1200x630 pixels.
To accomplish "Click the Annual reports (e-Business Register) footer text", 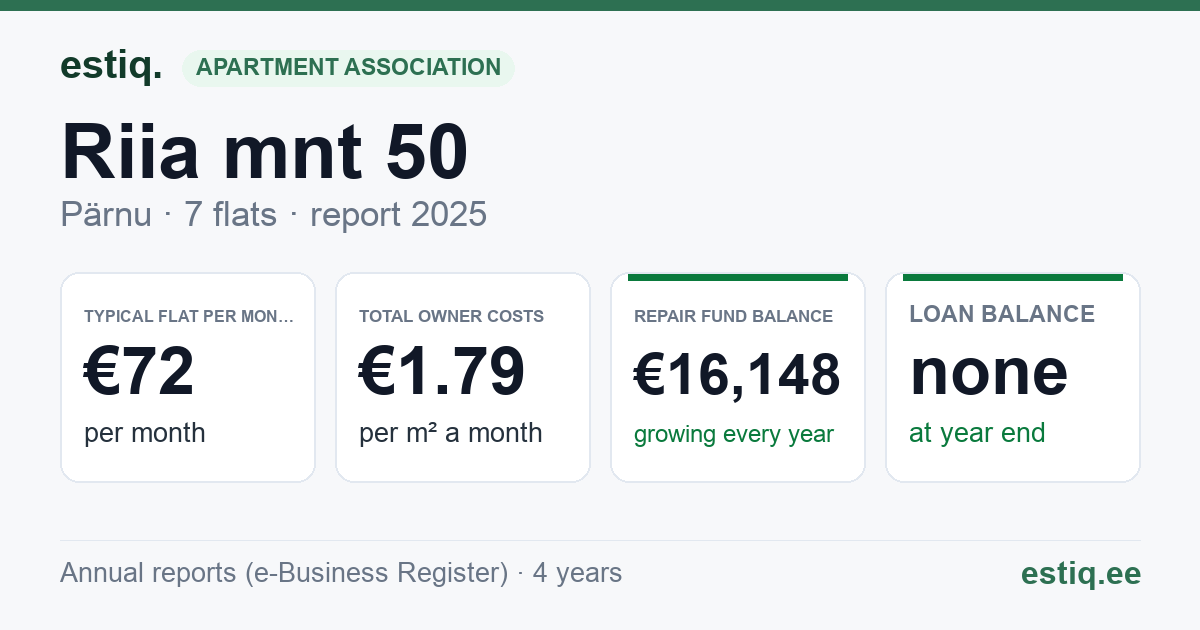I will click(x=341, y=573).
